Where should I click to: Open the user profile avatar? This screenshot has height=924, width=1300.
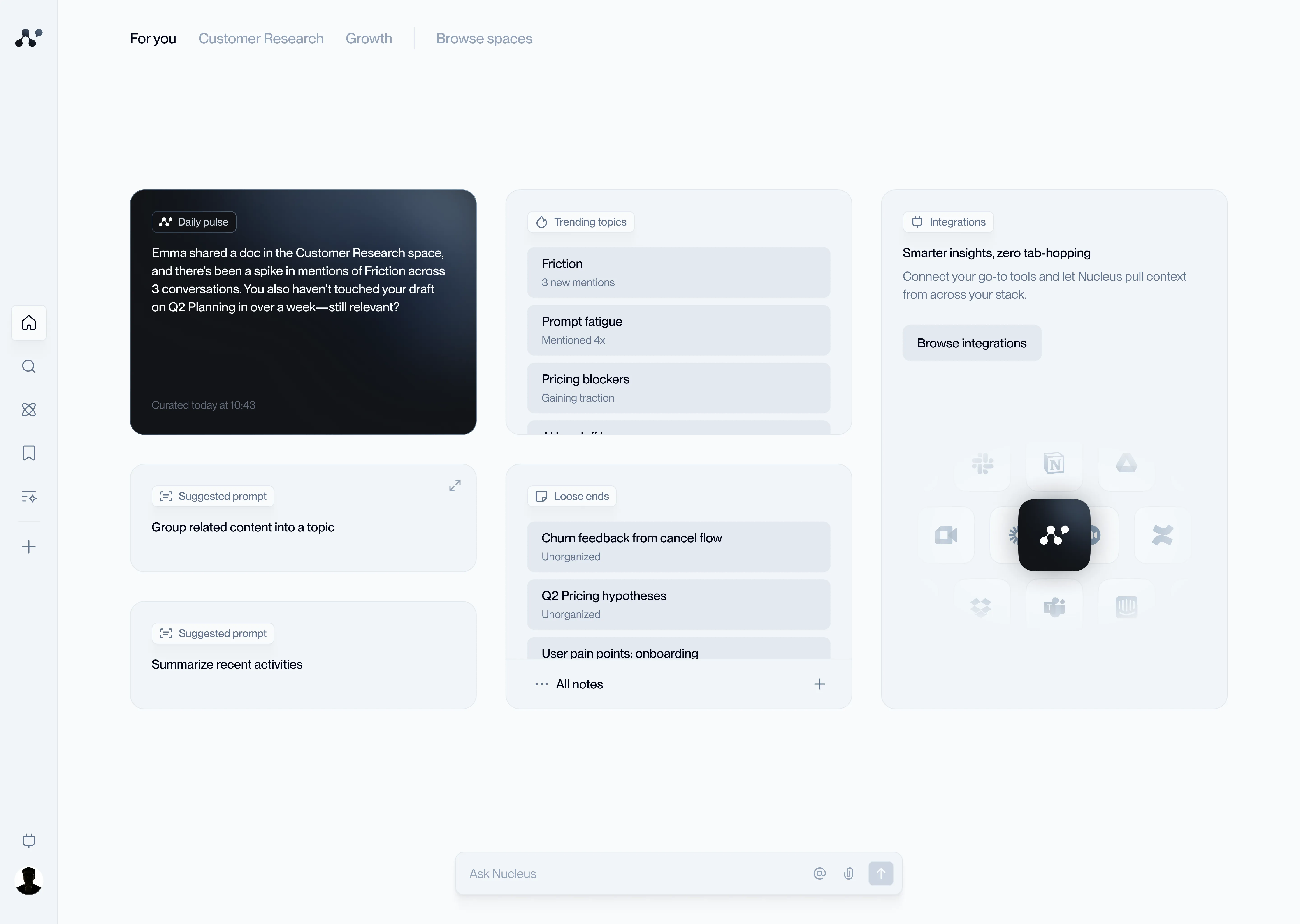29,881
